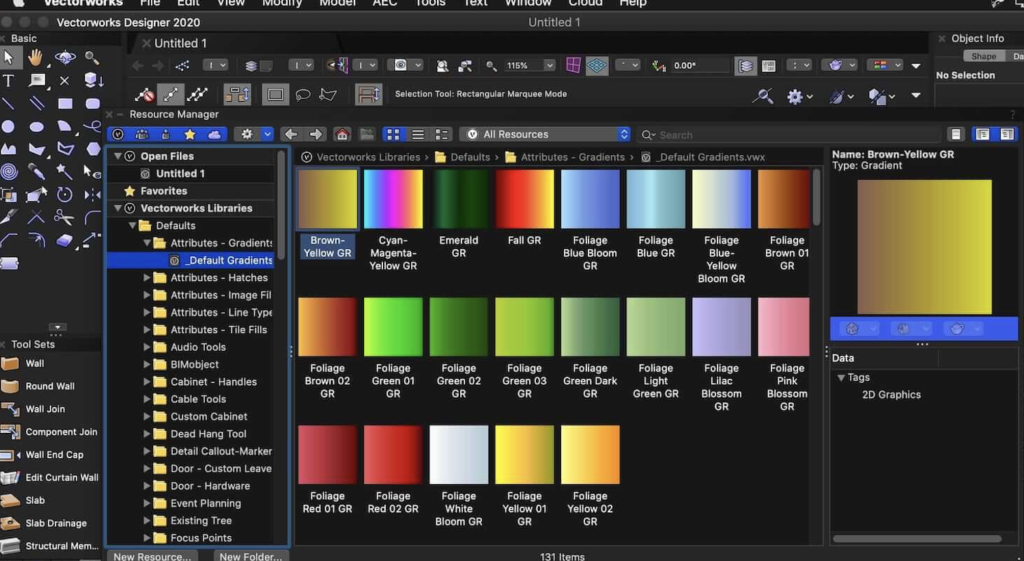Select the Text tool
The height and width of the screenshot is (561, 1024).
(x=8, y=81)
